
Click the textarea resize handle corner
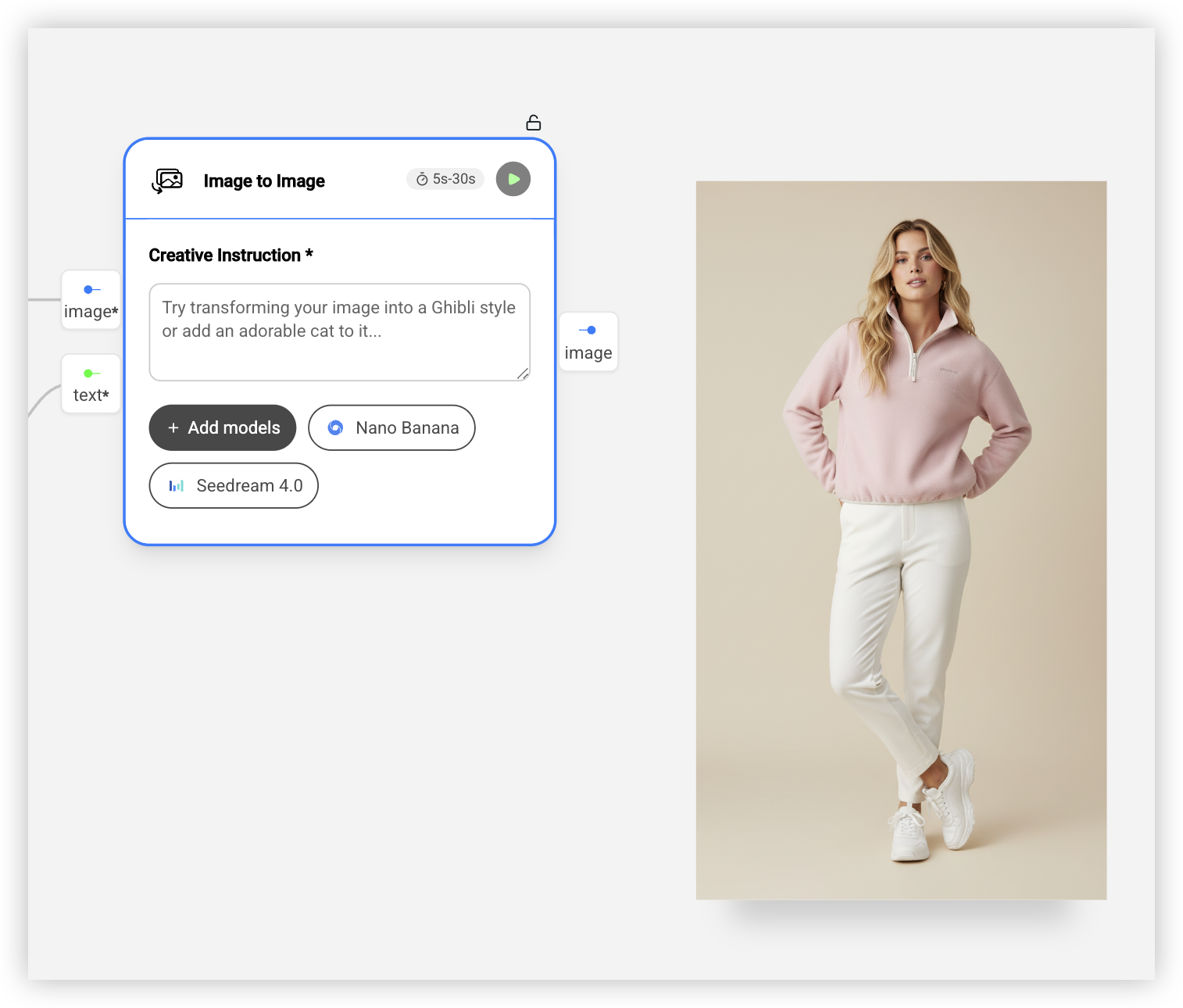coord(523,374)
